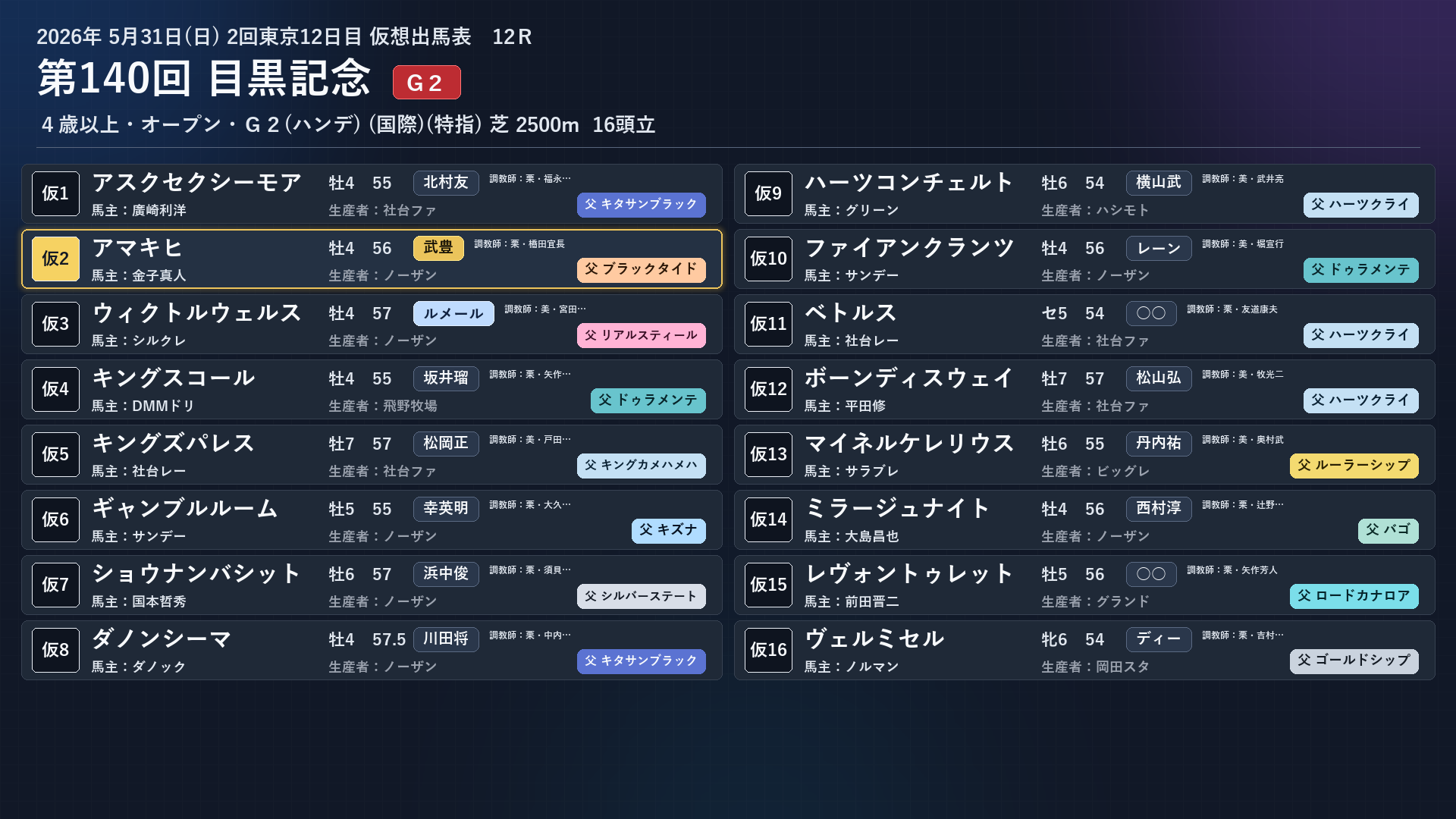Open horse name ハーツコンチェルト

pos(909,183)
